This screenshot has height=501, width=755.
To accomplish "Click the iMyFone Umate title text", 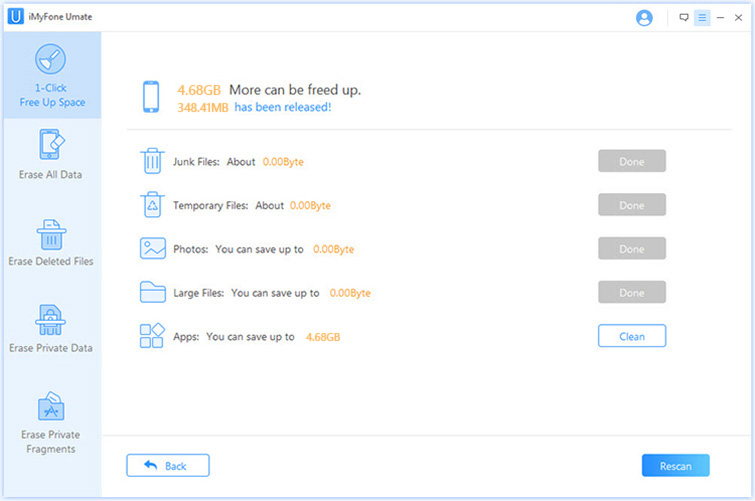I will point(60,17).
